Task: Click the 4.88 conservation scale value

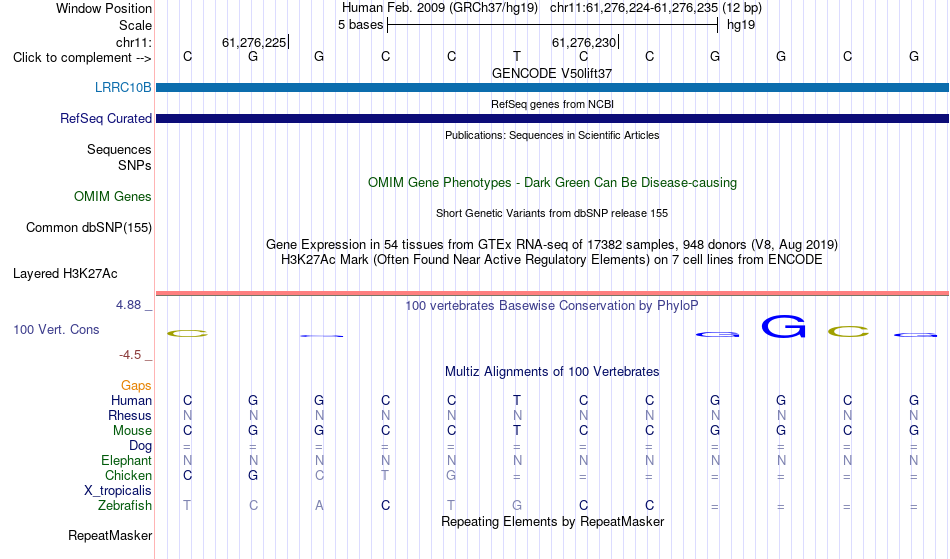Action: (128, 305)
